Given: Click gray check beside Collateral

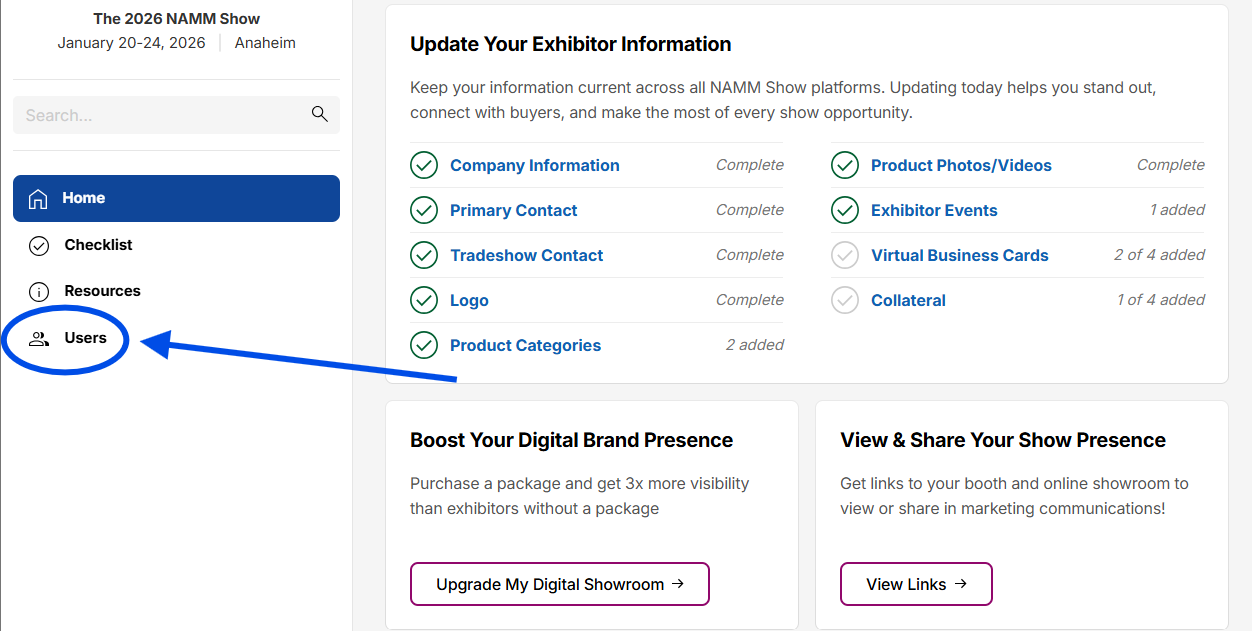Looking at the screenshot, I should click(x=845, y=300).
